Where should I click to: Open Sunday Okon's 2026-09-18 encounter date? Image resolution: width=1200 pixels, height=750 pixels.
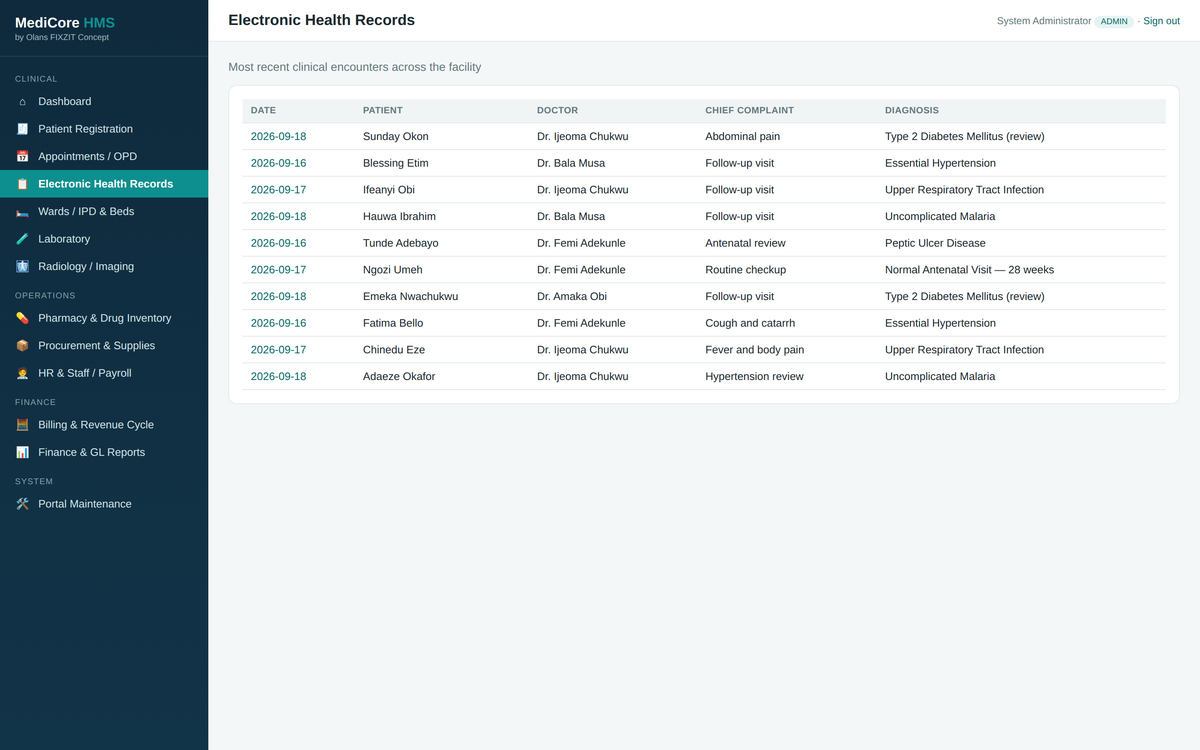tap(278, 136)
